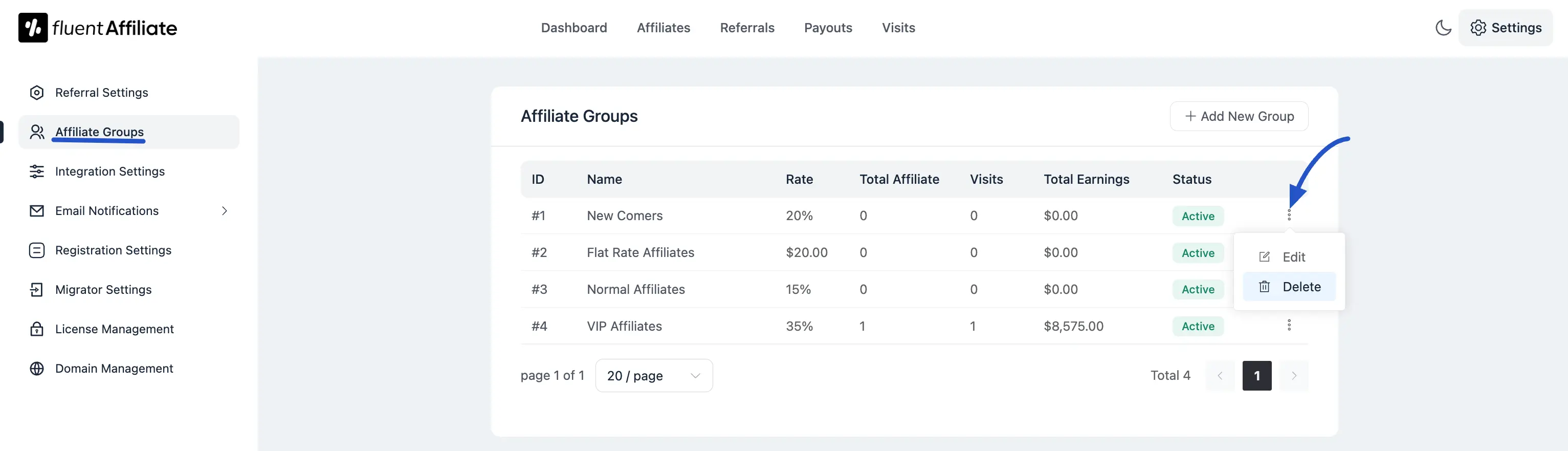
Task: Switch to the Payouts tab
Action: (x=827, y=28)
